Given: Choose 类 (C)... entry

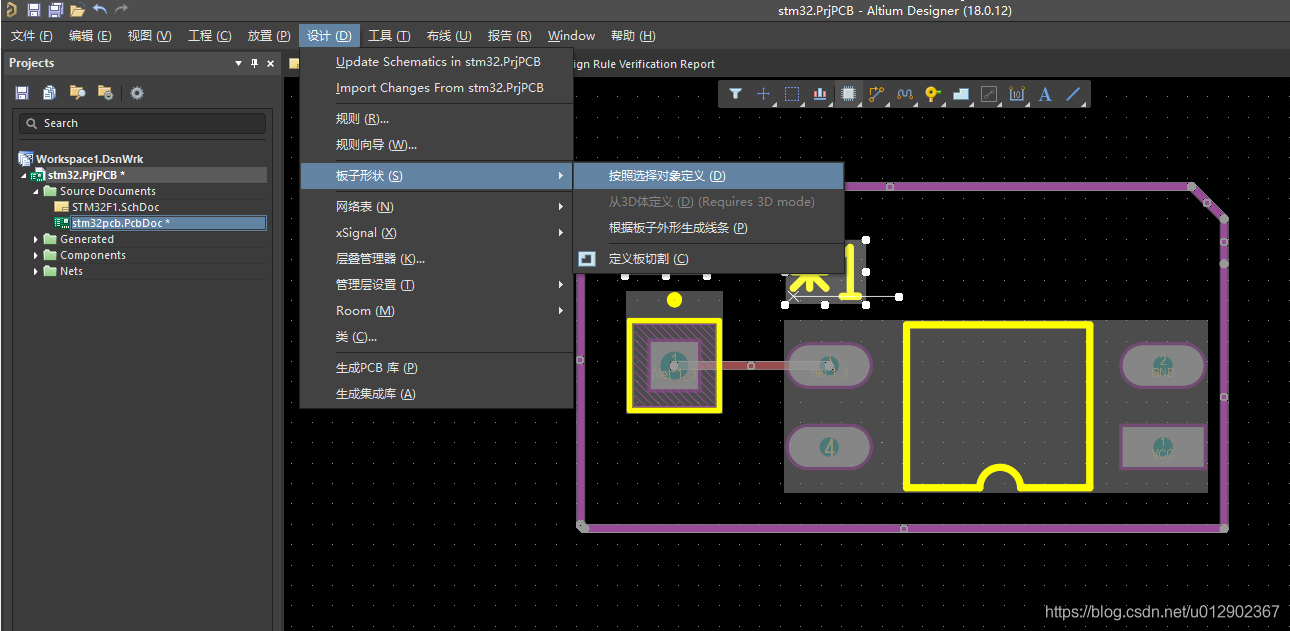Looking at the screenshot, I should coord(437,337).
